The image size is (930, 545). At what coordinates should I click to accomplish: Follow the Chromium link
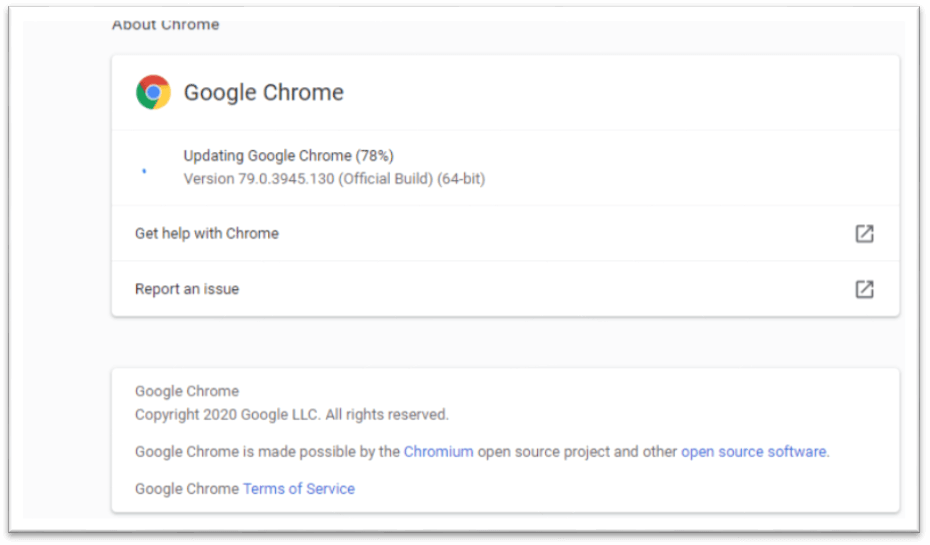tap(438, 452)
